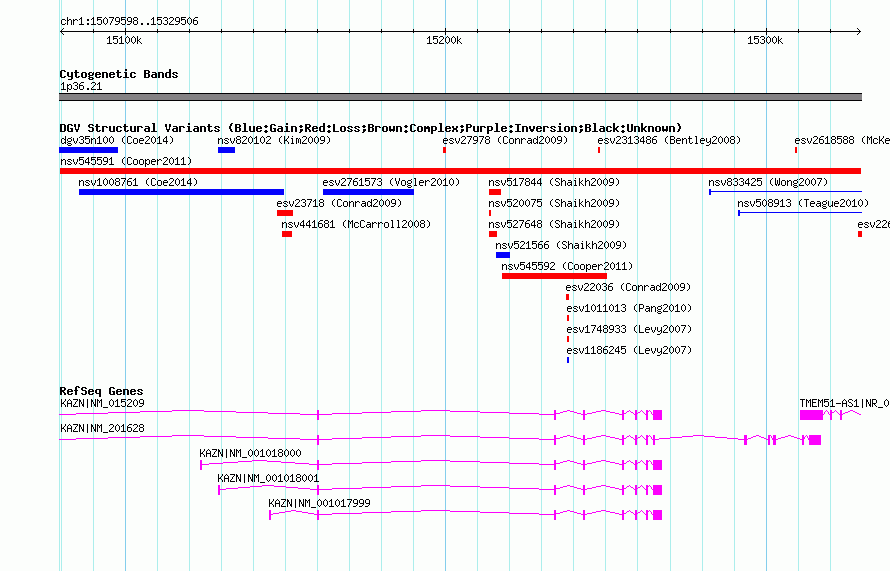Click the esv1748933 (Levy2007) label
The width and height of the screenshot is (890, 571).
629,329
